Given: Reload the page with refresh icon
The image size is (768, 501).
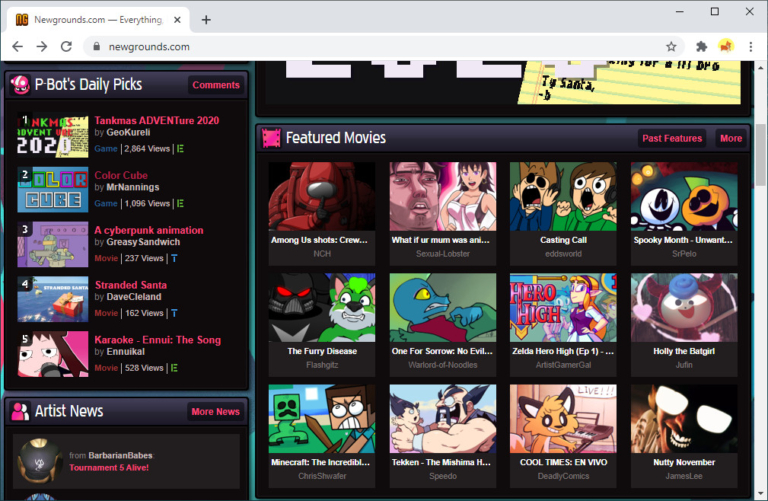Looking at the screenshot, I should 66,46.
